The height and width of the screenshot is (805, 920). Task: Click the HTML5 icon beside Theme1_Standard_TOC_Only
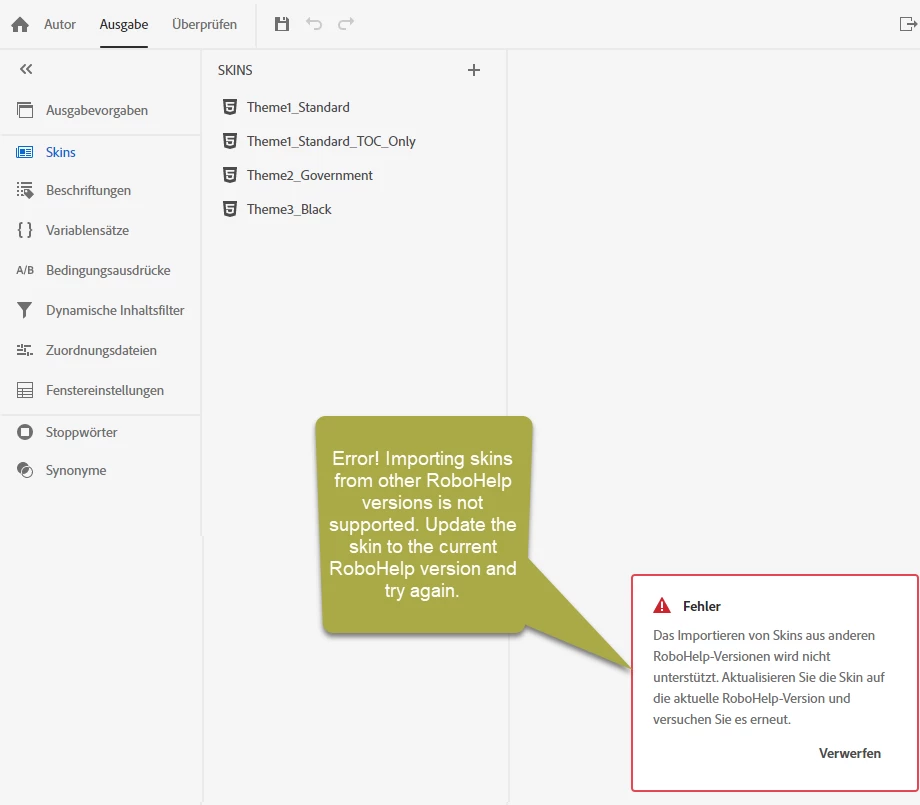[x=230, y=141]
